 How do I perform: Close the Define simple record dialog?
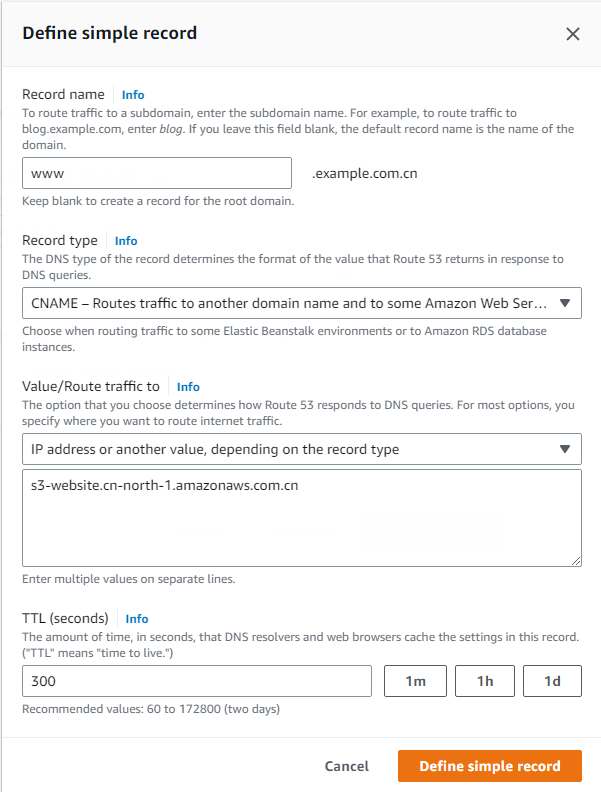(573, 34)
